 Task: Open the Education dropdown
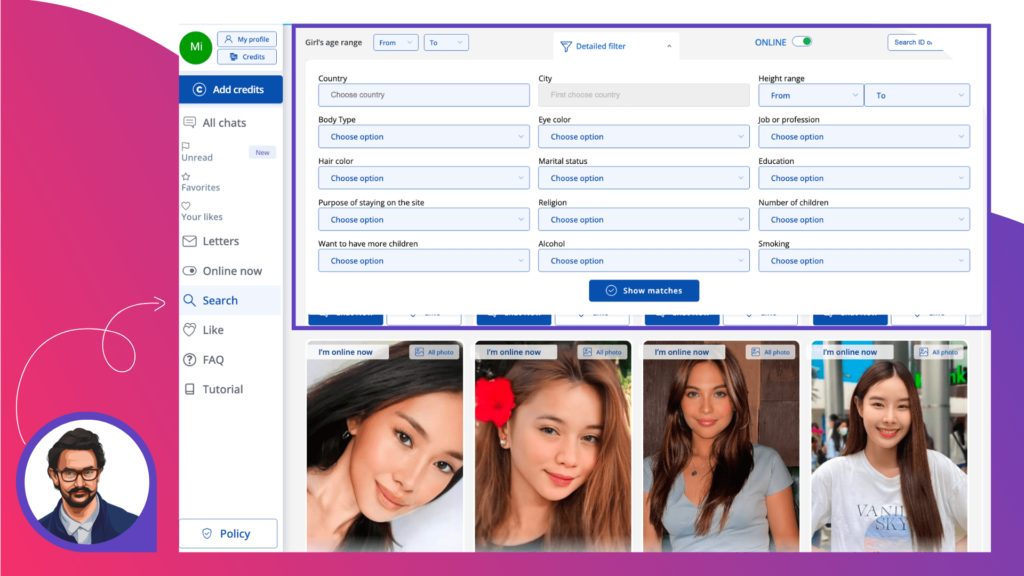pos(864,178)
